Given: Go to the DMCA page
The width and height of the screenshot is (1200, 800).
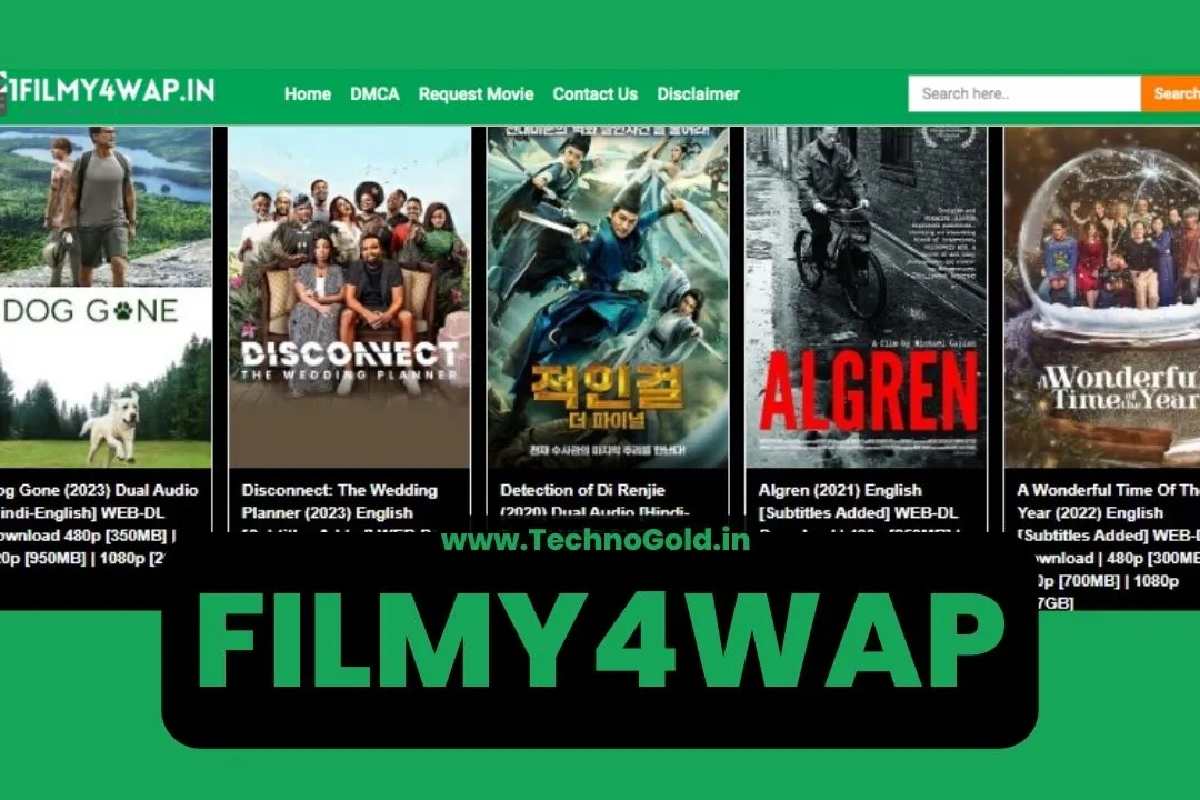Looking at the screenshot, I should [375, 94].
